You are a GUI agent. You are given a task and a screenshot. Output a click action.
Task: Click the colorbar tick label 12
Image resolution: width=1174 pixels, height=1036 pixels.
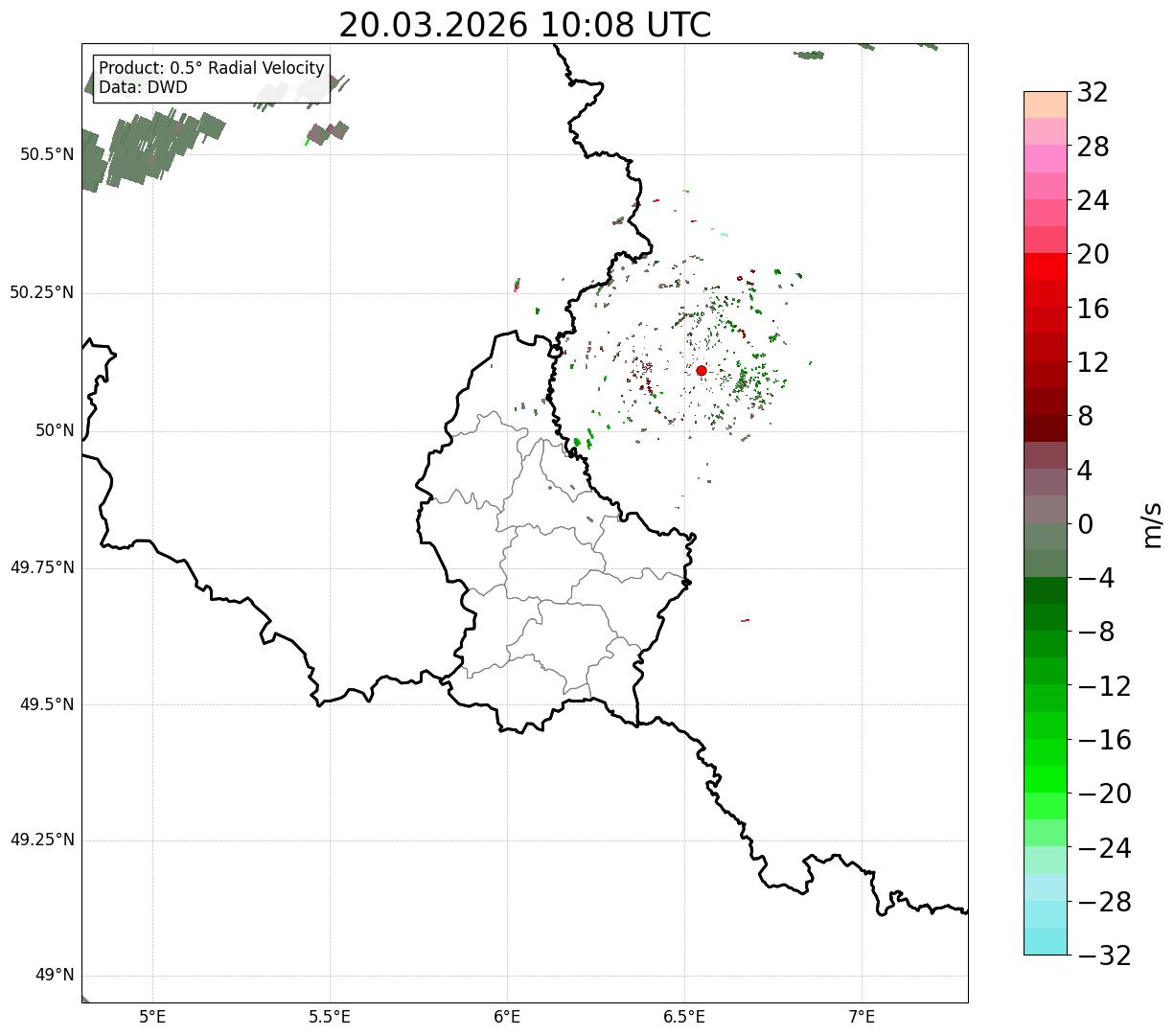(1093, 362)
